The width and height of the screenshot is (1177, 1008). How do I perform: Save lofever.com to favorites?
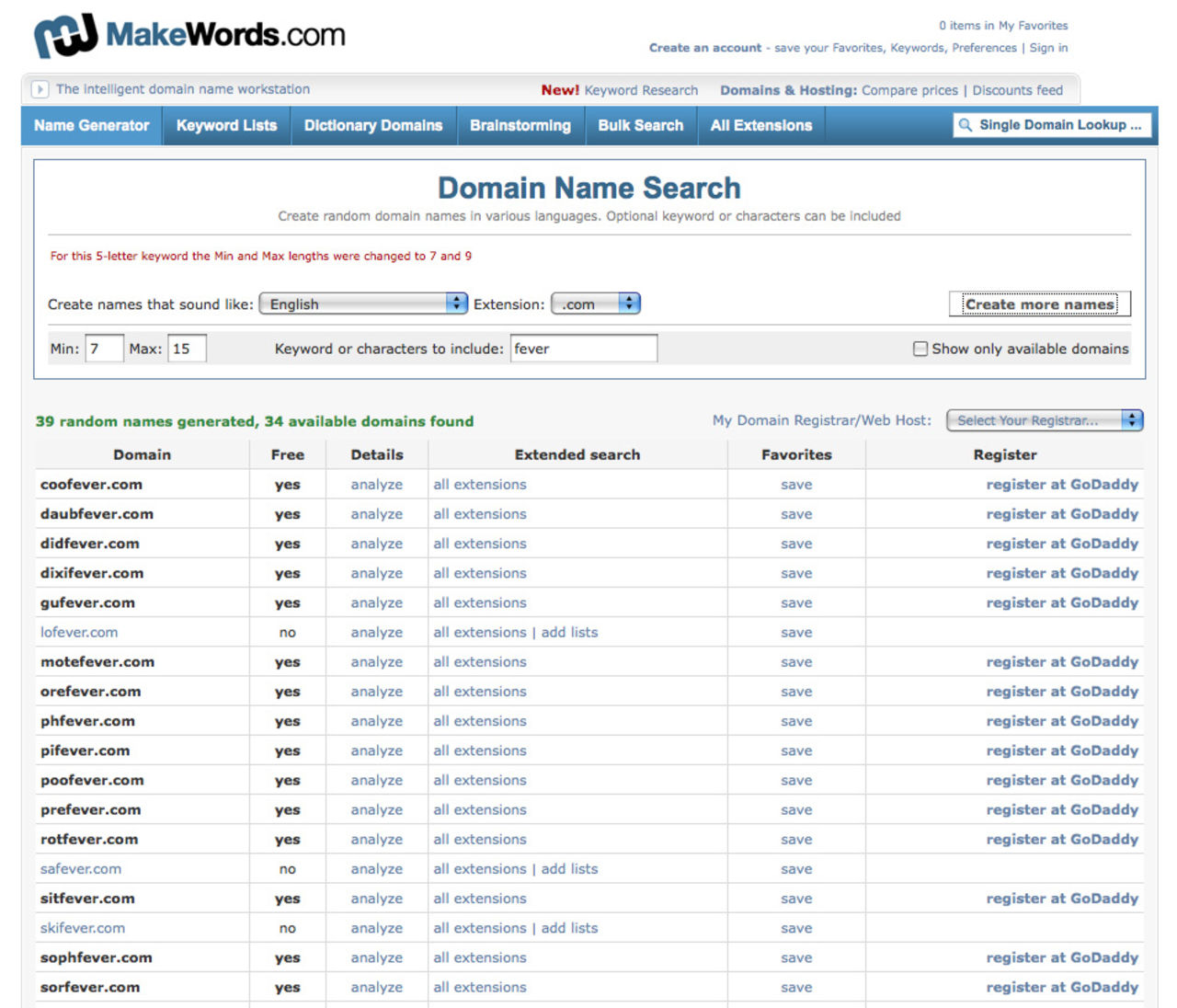point(795,633)
